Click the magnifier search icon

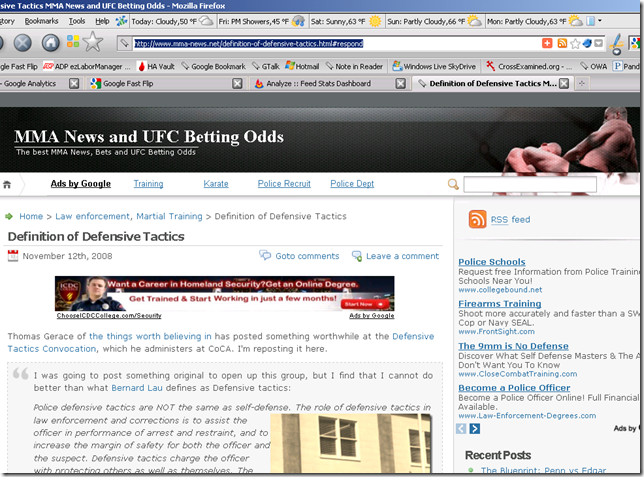pyautogui.click(x=453, y=184)
